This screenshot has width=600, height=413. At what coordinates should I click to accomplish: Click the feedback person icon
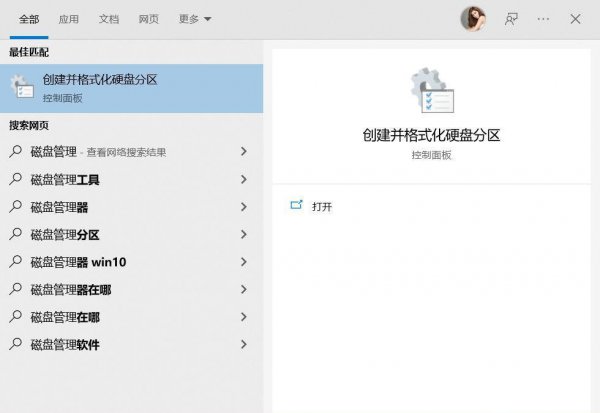[x=511, y=19]
